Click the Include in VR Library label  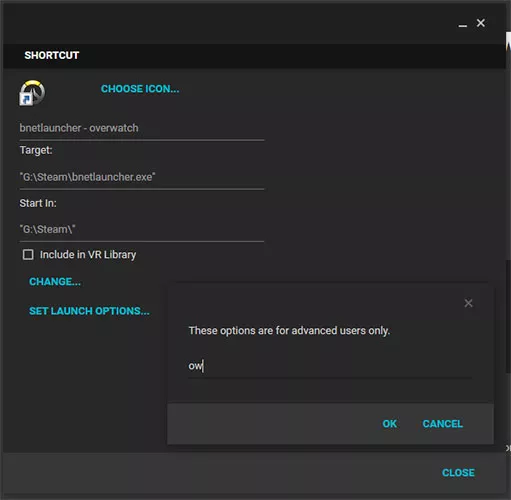click(x=88, y=255)
